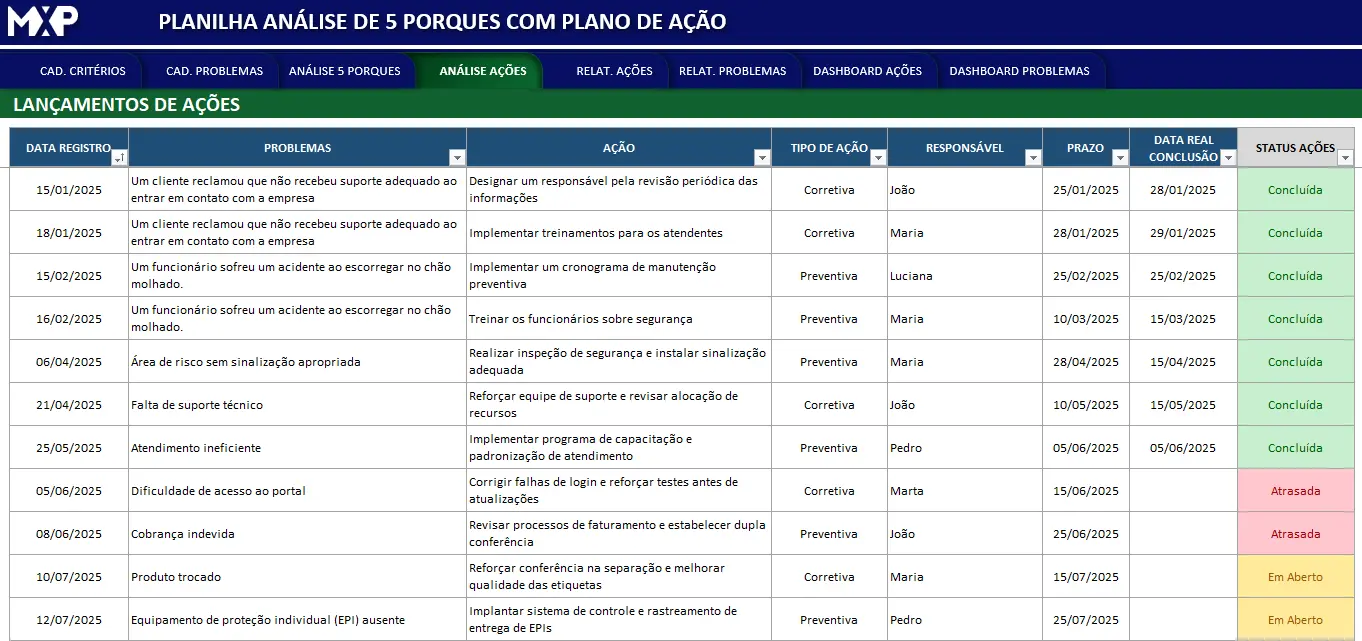Go to the ANÁLISE 5 PORQUES tab
This screenshot has height=641, width=1362.
[x=344, y=71]
